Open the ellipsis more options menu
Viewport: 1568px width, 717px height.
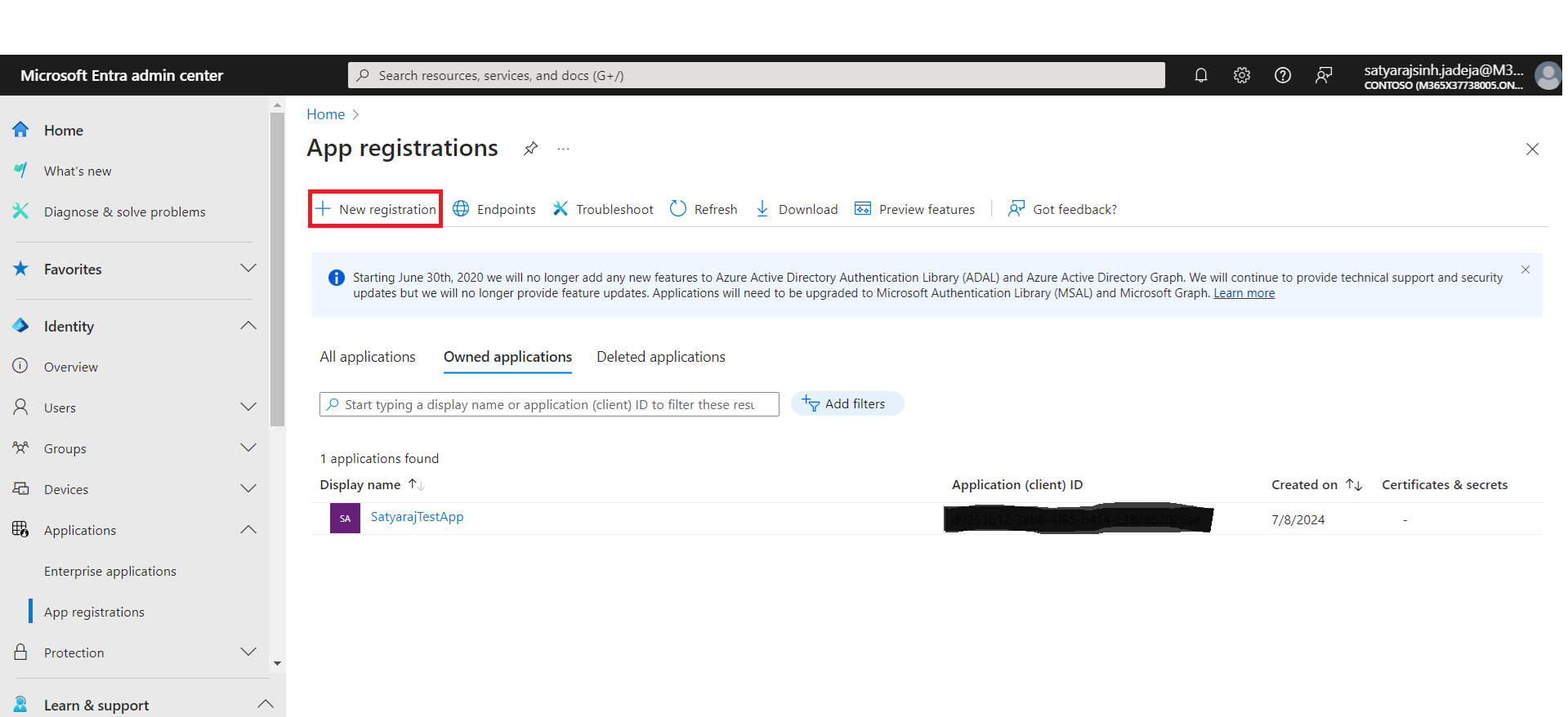(563, 149)
